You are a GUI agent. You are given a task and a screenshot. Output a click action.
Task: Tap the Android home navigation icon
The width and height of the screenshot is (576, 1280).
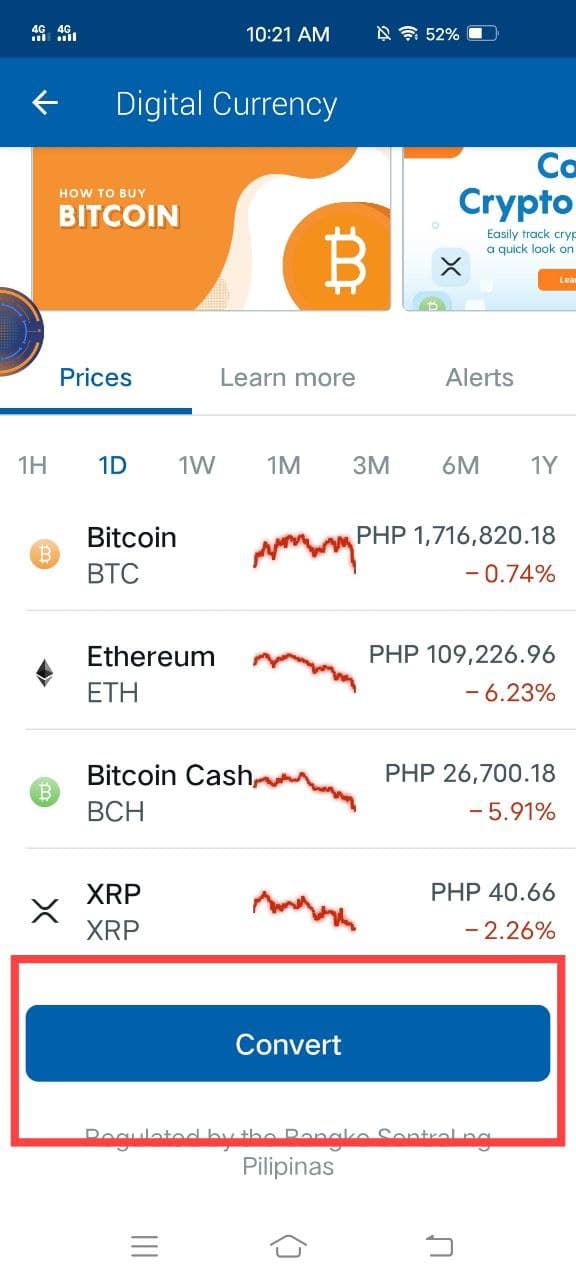click(x=288, y=1246)
